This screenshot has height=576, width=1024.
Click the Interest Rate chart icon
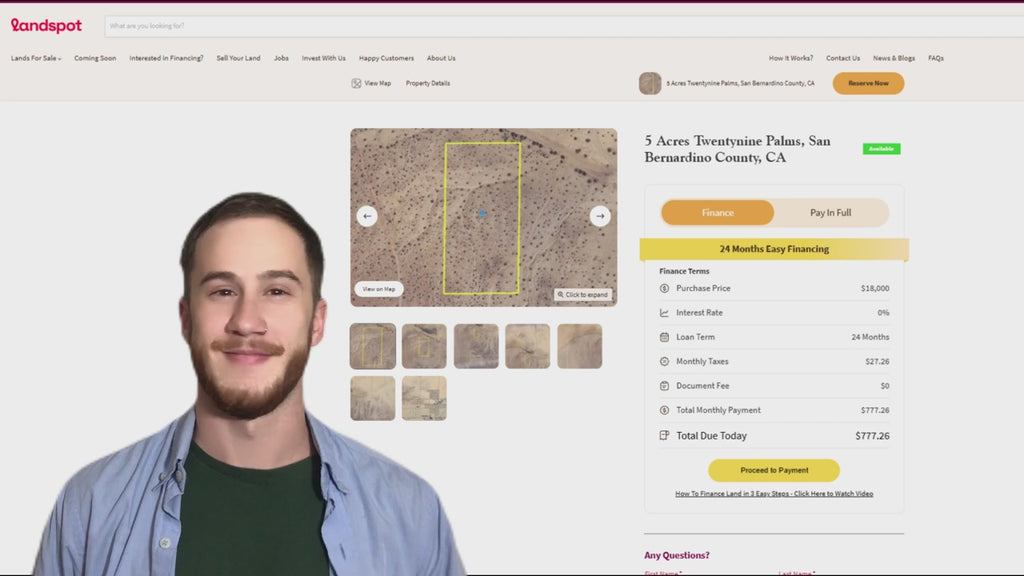pyautogui.click(x=664, y=313)
